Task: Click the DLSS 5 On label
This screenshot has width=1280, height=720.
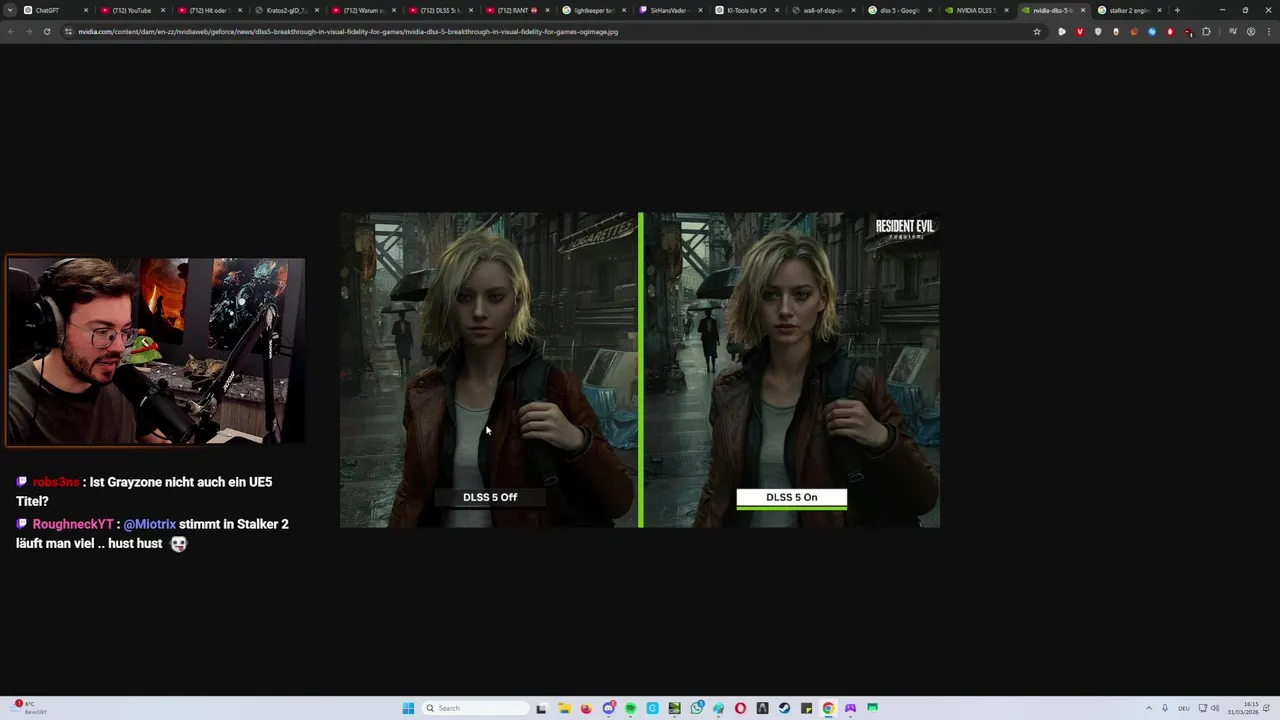Action: [792, 497]
